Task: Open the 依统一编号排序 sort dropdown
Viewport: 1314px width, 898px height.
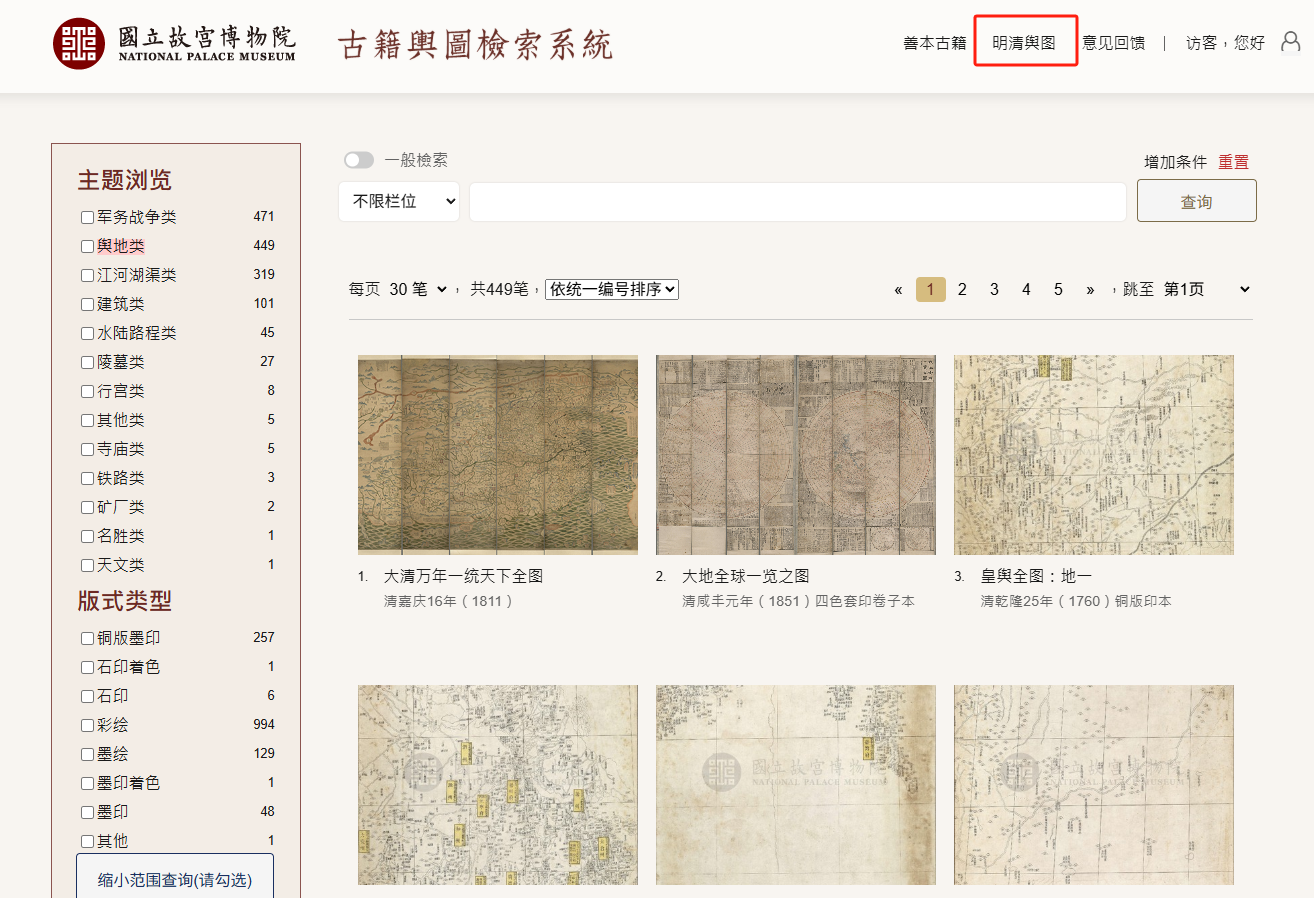Action: [x=612, y=289]
